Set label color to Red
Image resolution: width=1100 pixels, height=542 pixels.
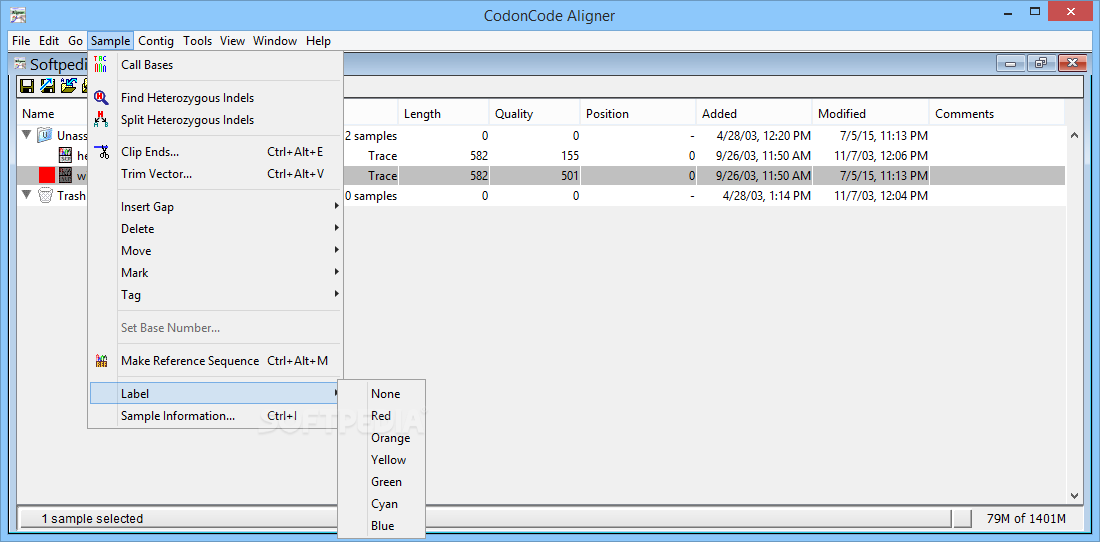(382, 416)
